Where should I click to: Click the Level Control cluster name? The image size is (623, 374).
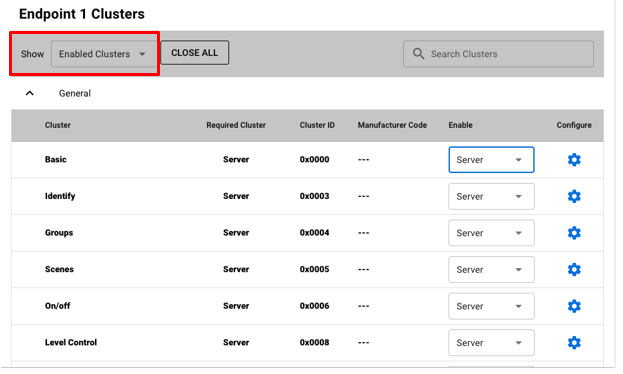pyautogui.click(x=71, y=343)
